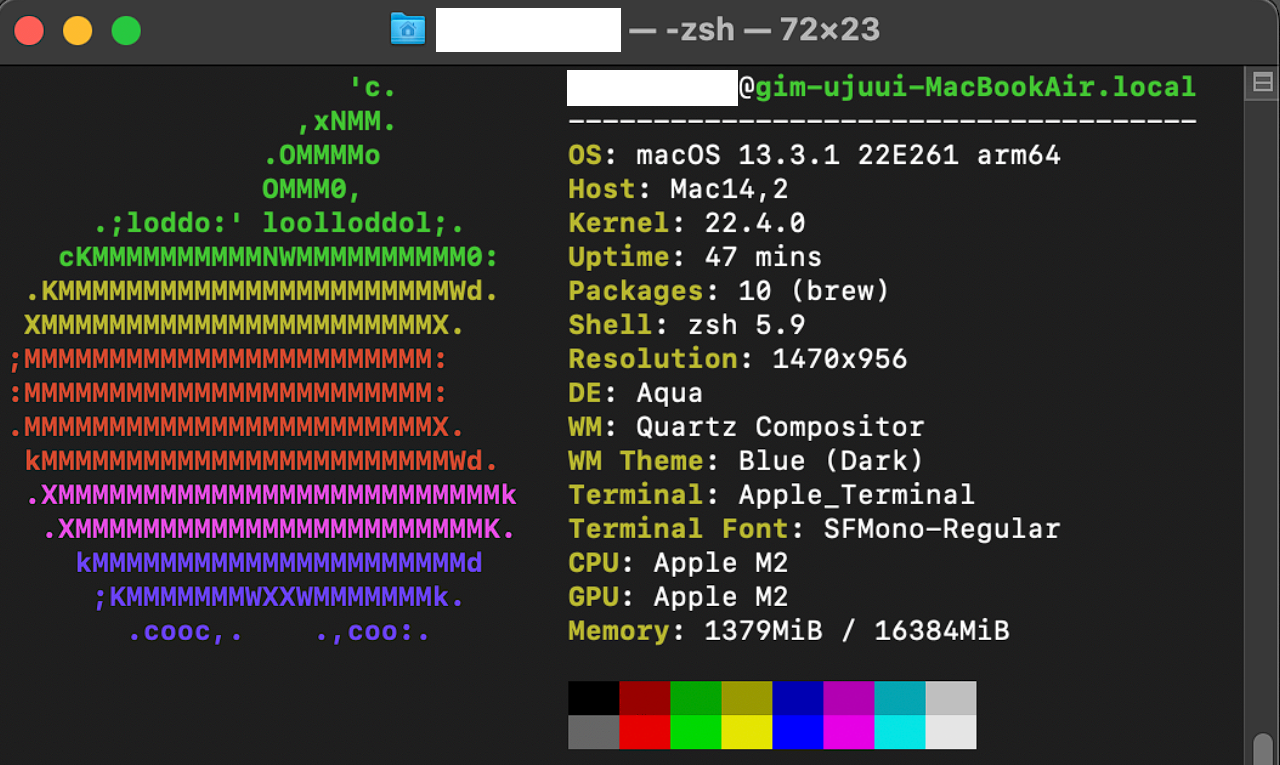Click the WM value 'Quartz Compositor'

(780, 427)
